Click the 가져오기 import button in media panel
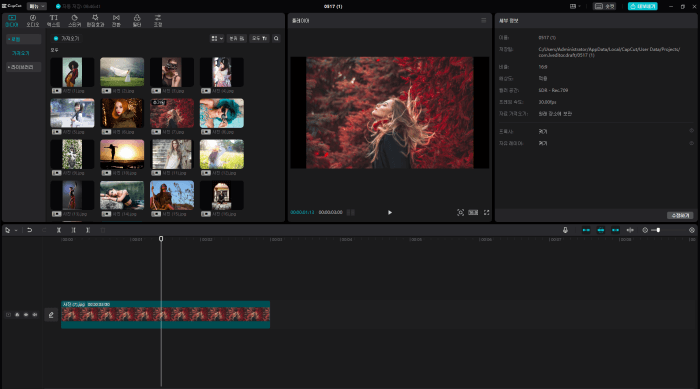700x389 pixels. (x=66, y=38)
